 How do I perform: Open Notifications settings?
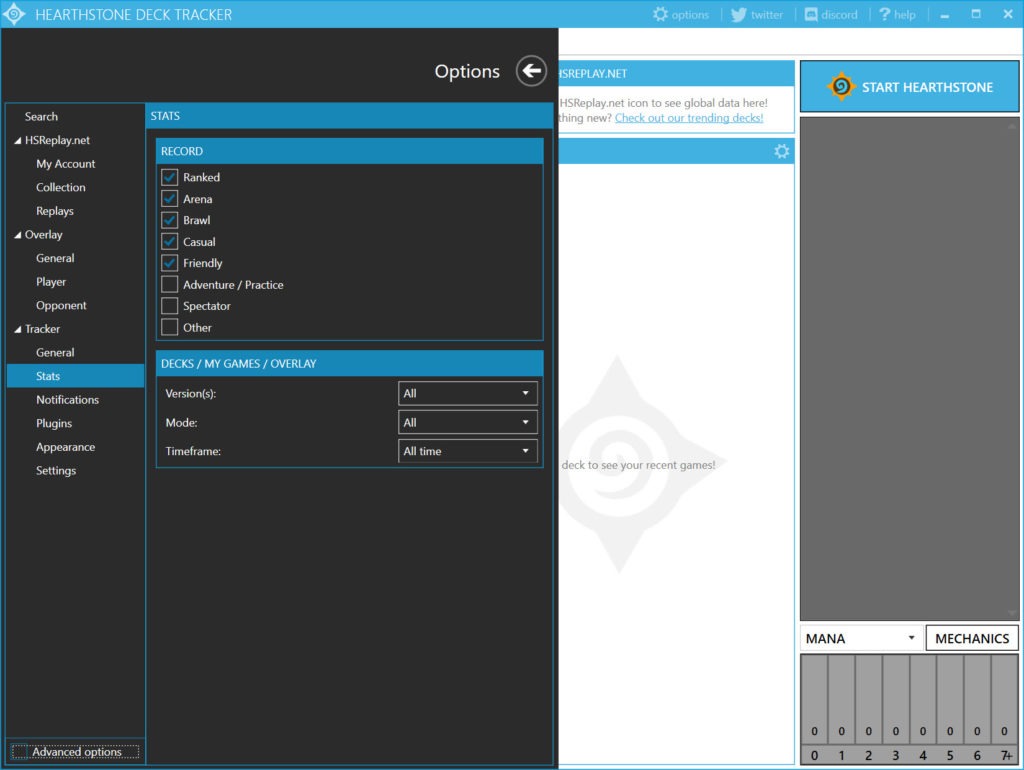[x=67, y=400]
